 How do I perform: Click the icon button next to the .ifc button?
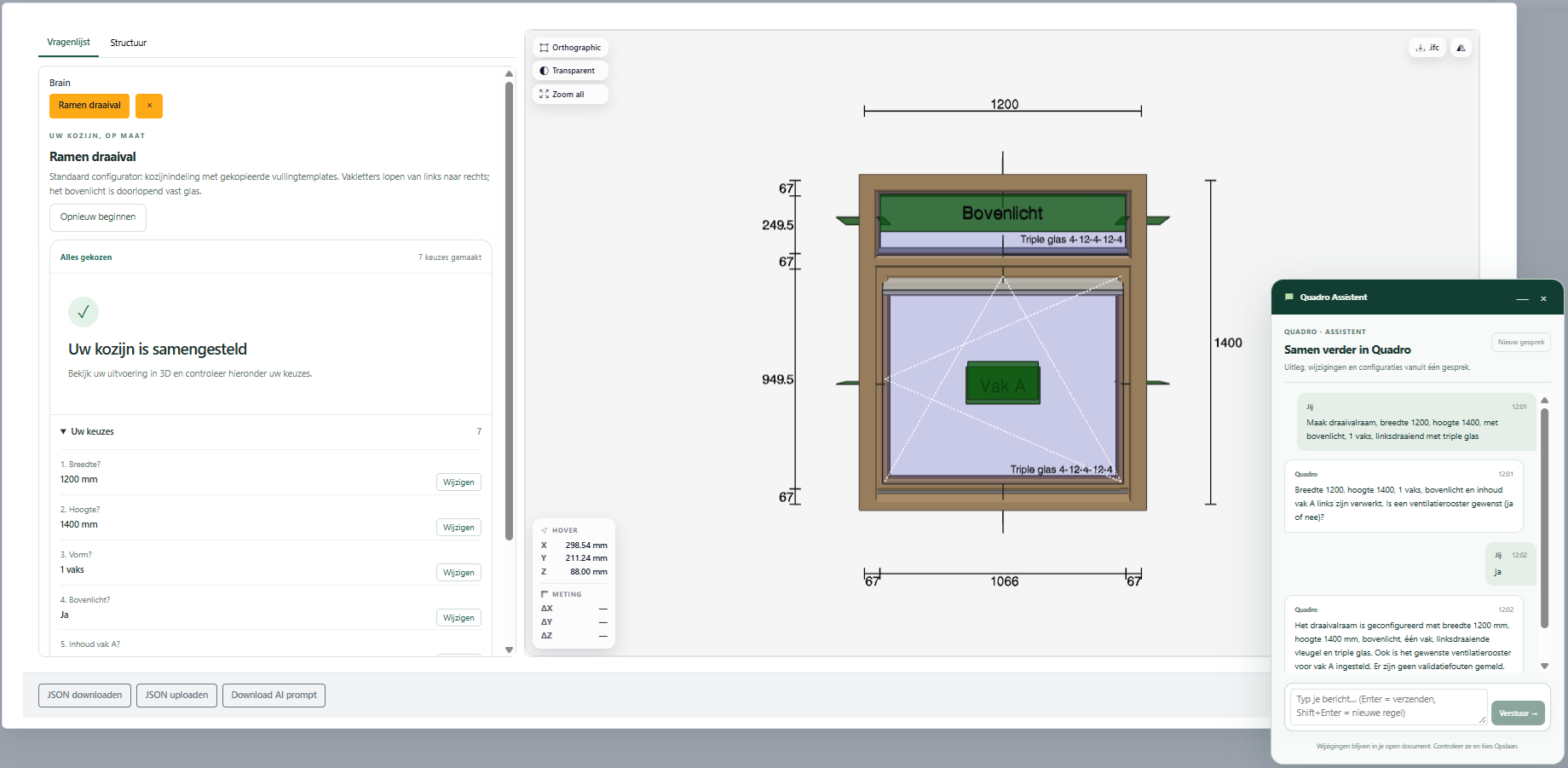click(x=1461, y=48)
